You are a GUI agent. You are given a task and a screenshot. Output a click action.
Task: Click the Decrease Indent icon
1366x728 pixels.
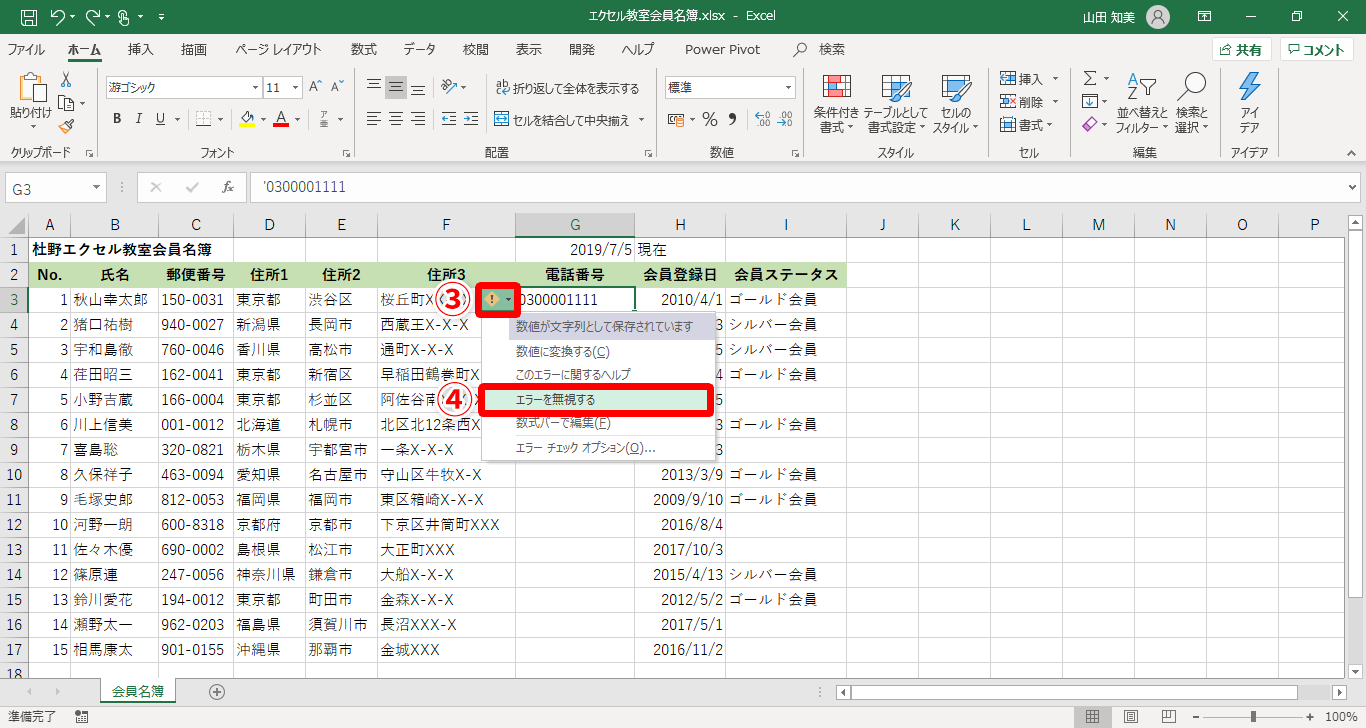(448, 119)
